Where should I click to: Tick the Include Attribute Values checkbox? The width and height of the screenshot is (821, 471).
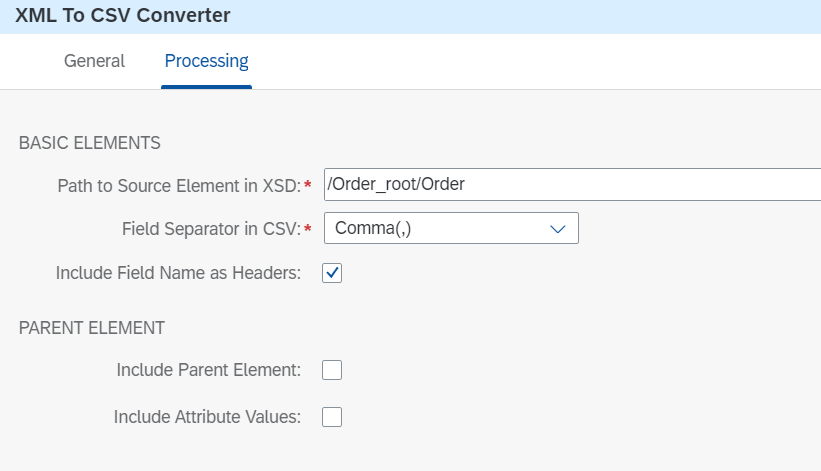coord(332,417)
